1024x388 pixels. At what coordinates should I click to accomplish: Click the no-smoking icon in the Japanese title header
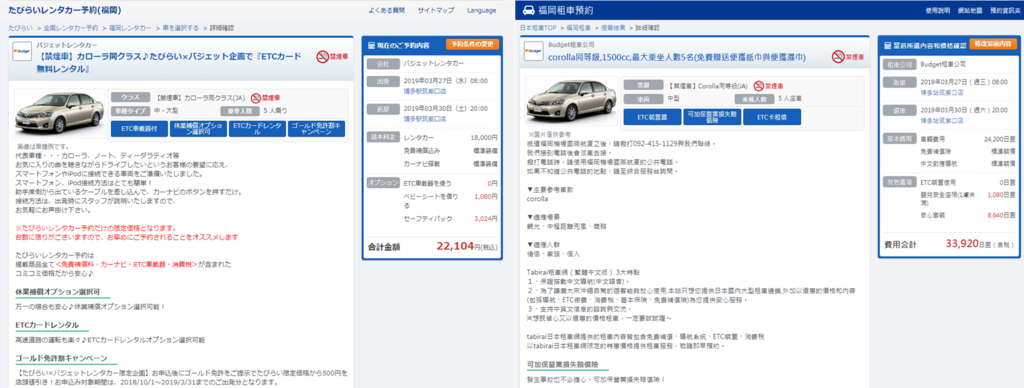tap(322, 57)
